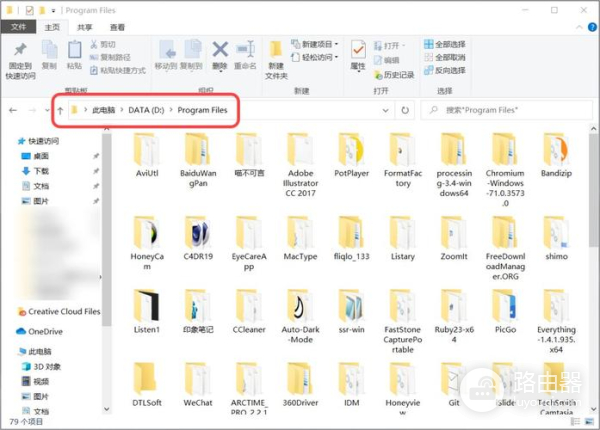The image size is (600, 430).
Task: Select the Bandizip folder
Action: (556, 155)
